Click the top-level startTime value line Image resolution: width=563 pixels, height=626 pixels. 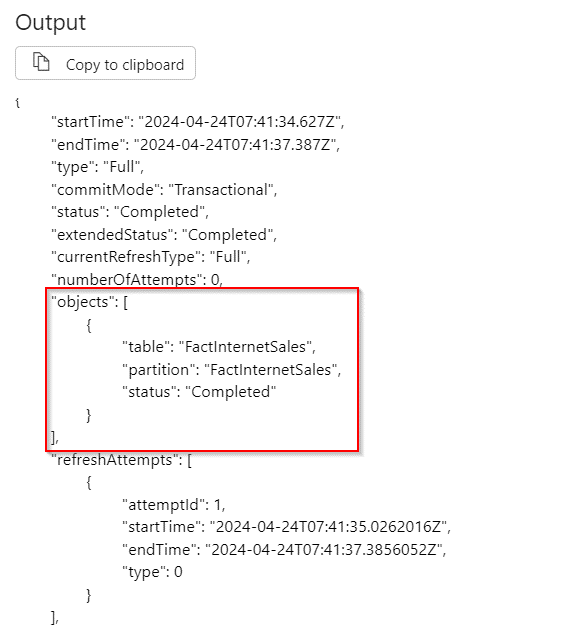click(x=198, y=122)
